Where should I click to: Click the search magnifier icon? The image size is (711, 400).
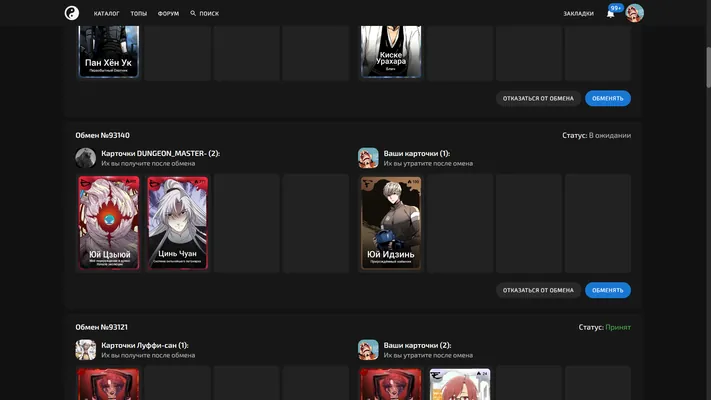[x=193, y=13]
